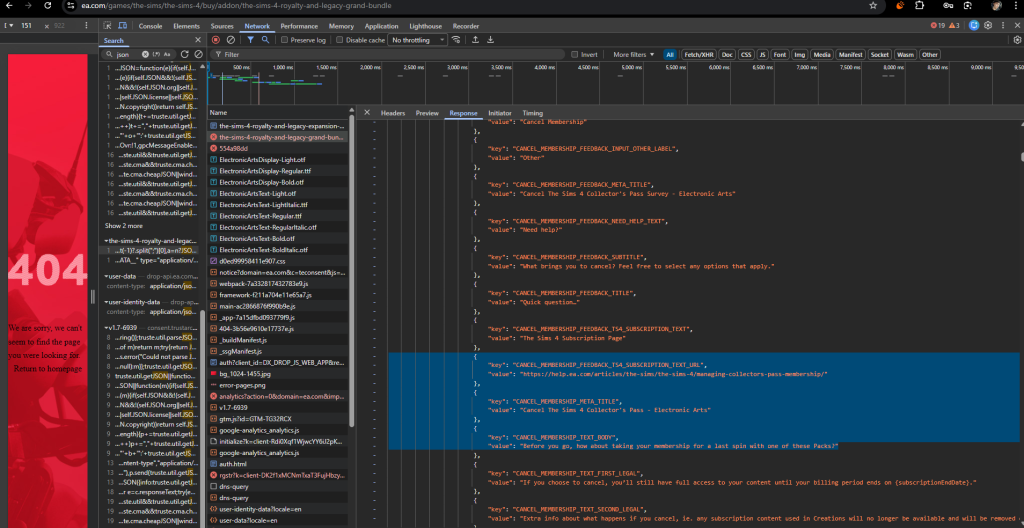This screenshot has height=528, width=1024.
Task: Filter requests by Fetch/XHR type
Action: point(699,54)
